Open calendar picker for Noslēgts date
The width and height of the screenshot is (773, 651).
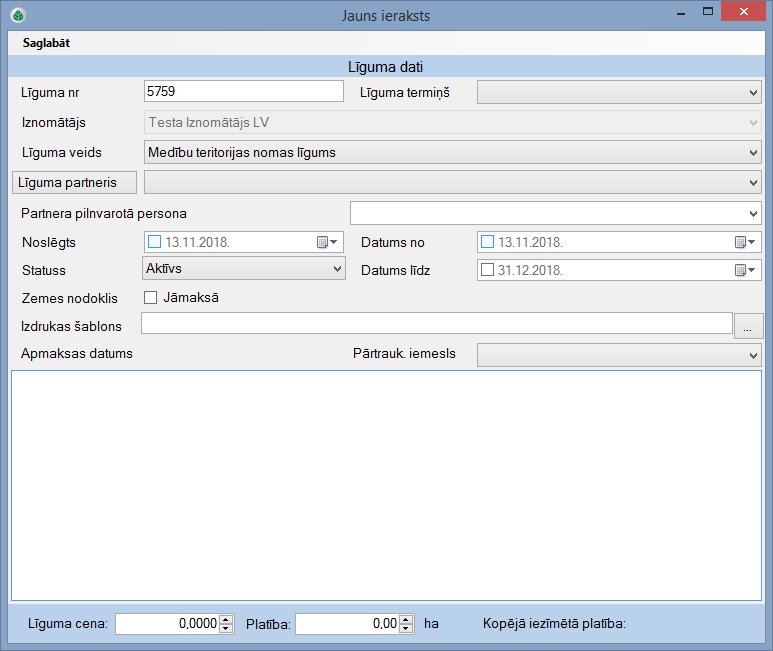(x=327, y=242)
